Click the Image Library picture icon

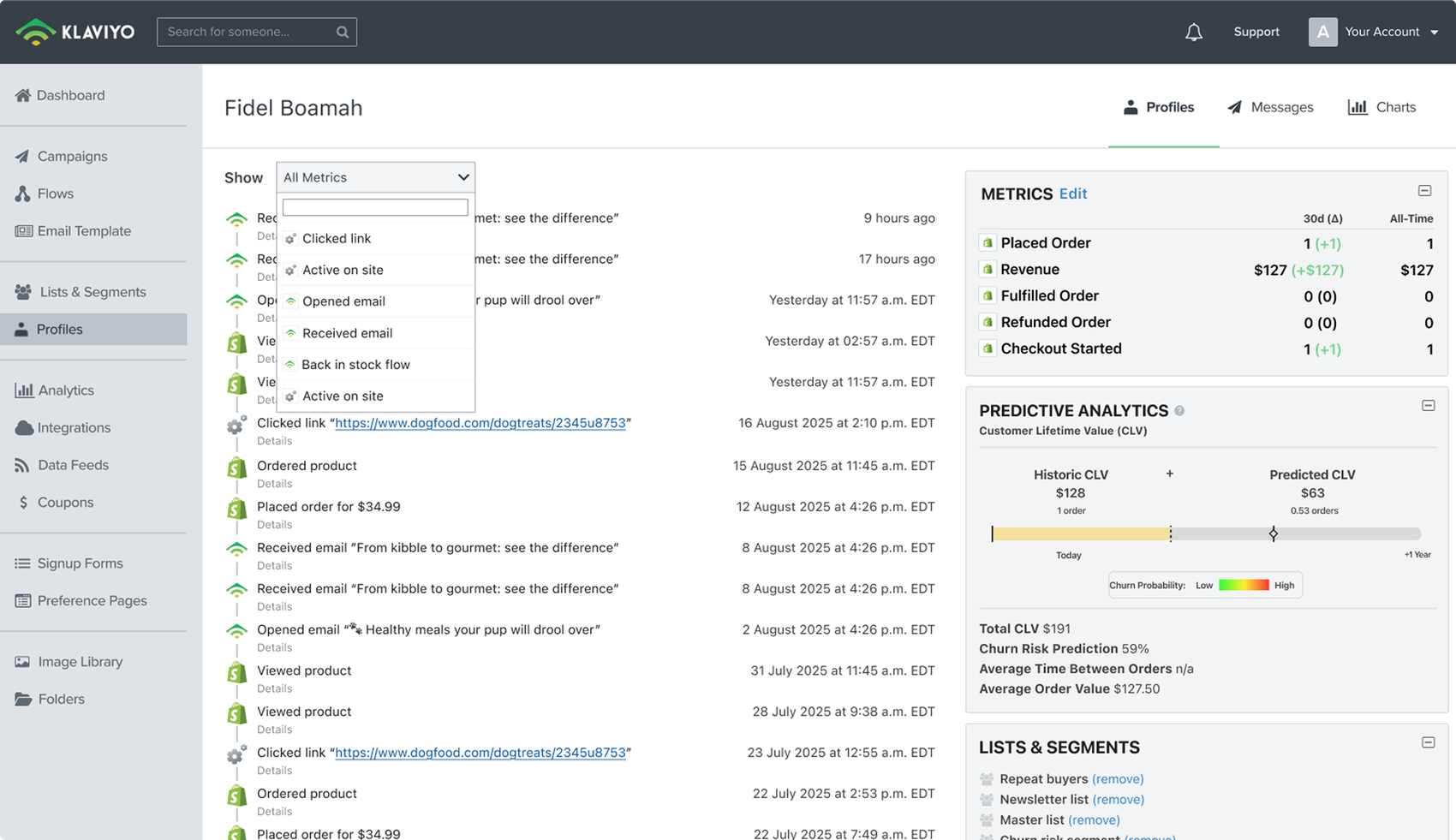coord(22,662)
